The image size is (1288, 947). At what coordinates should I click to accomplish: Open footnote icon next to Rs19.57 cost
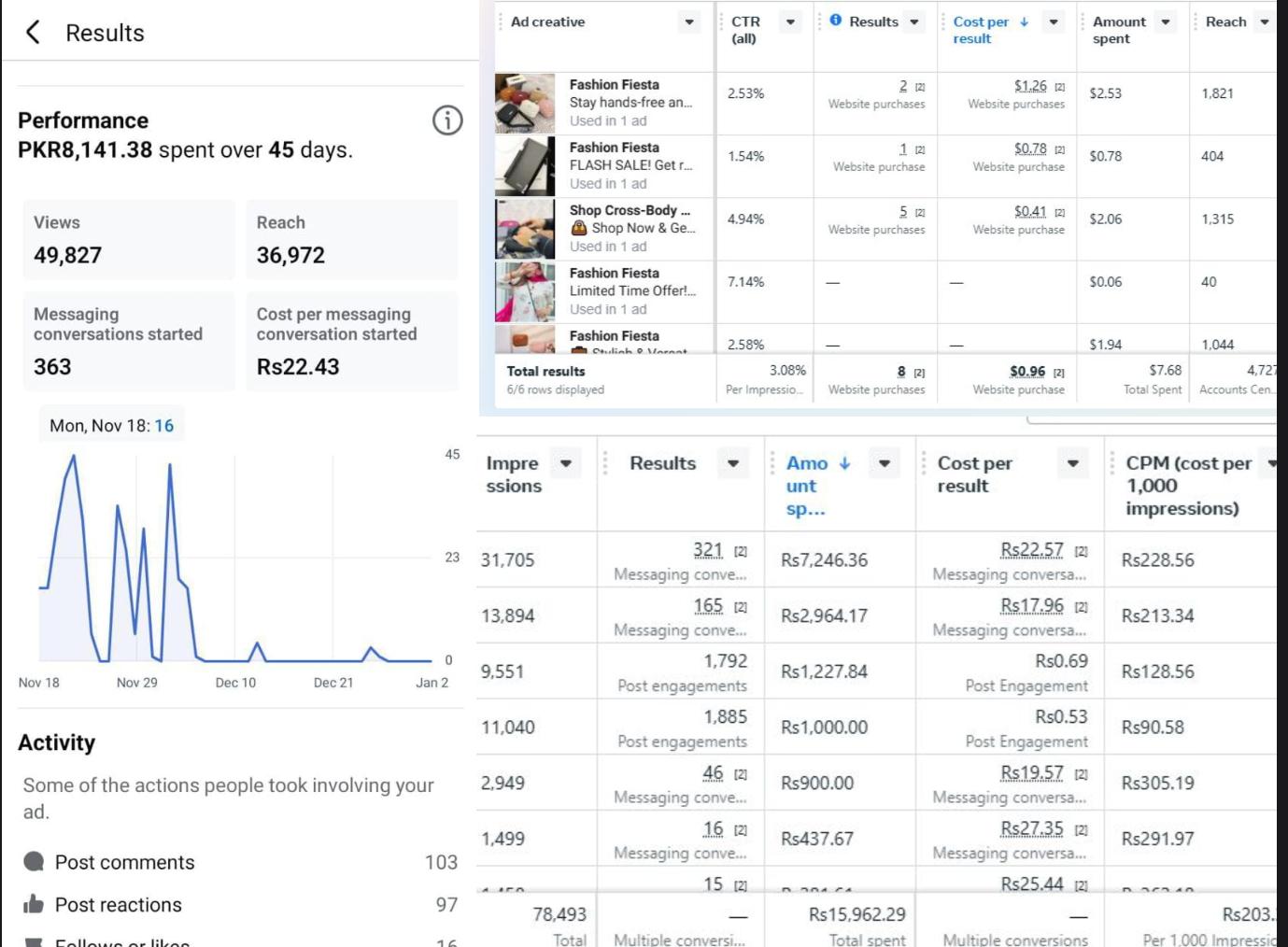tap(1082, 774)
